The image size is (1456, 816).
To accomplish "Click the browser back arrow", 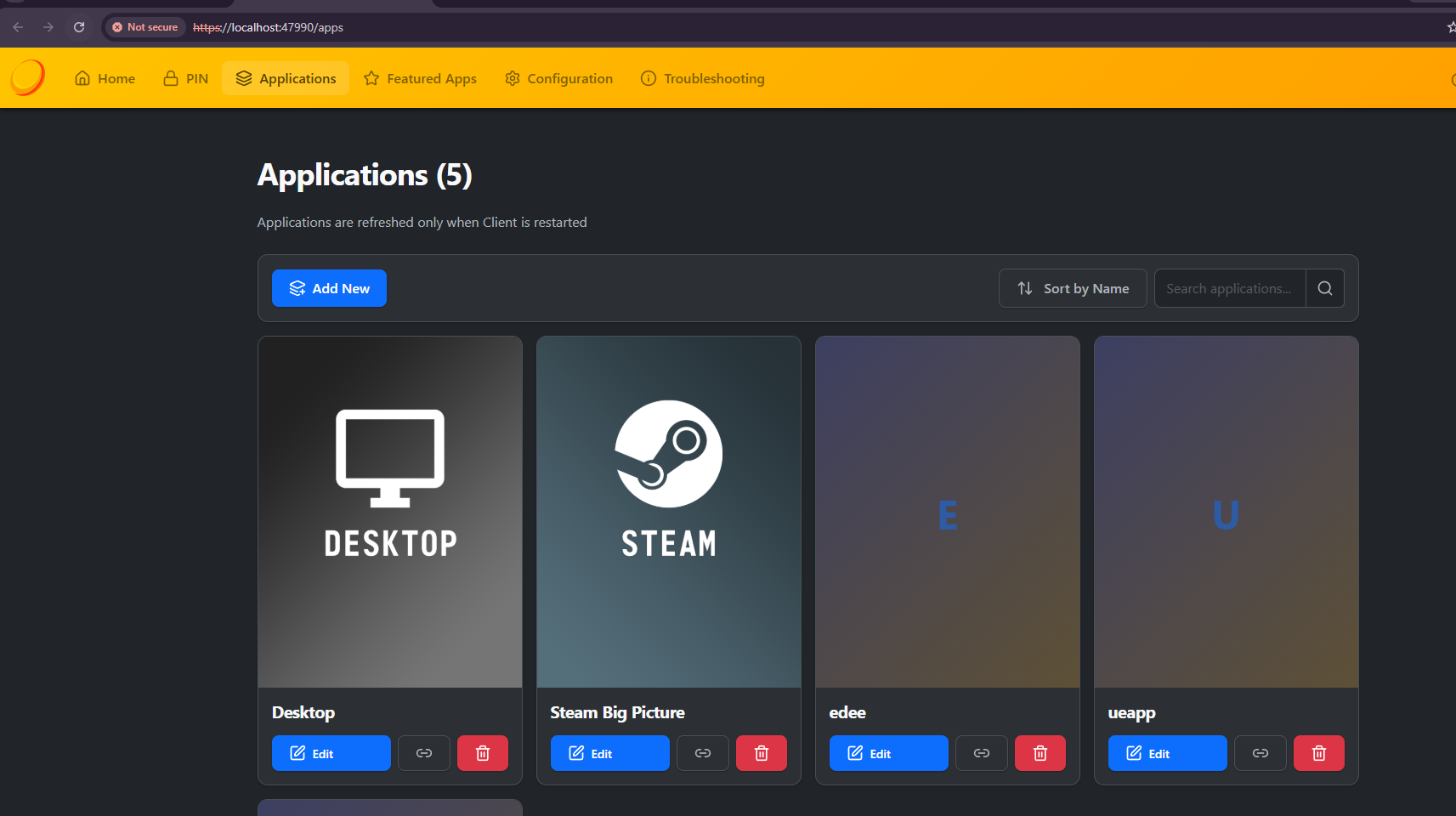I will pos(18,27).
